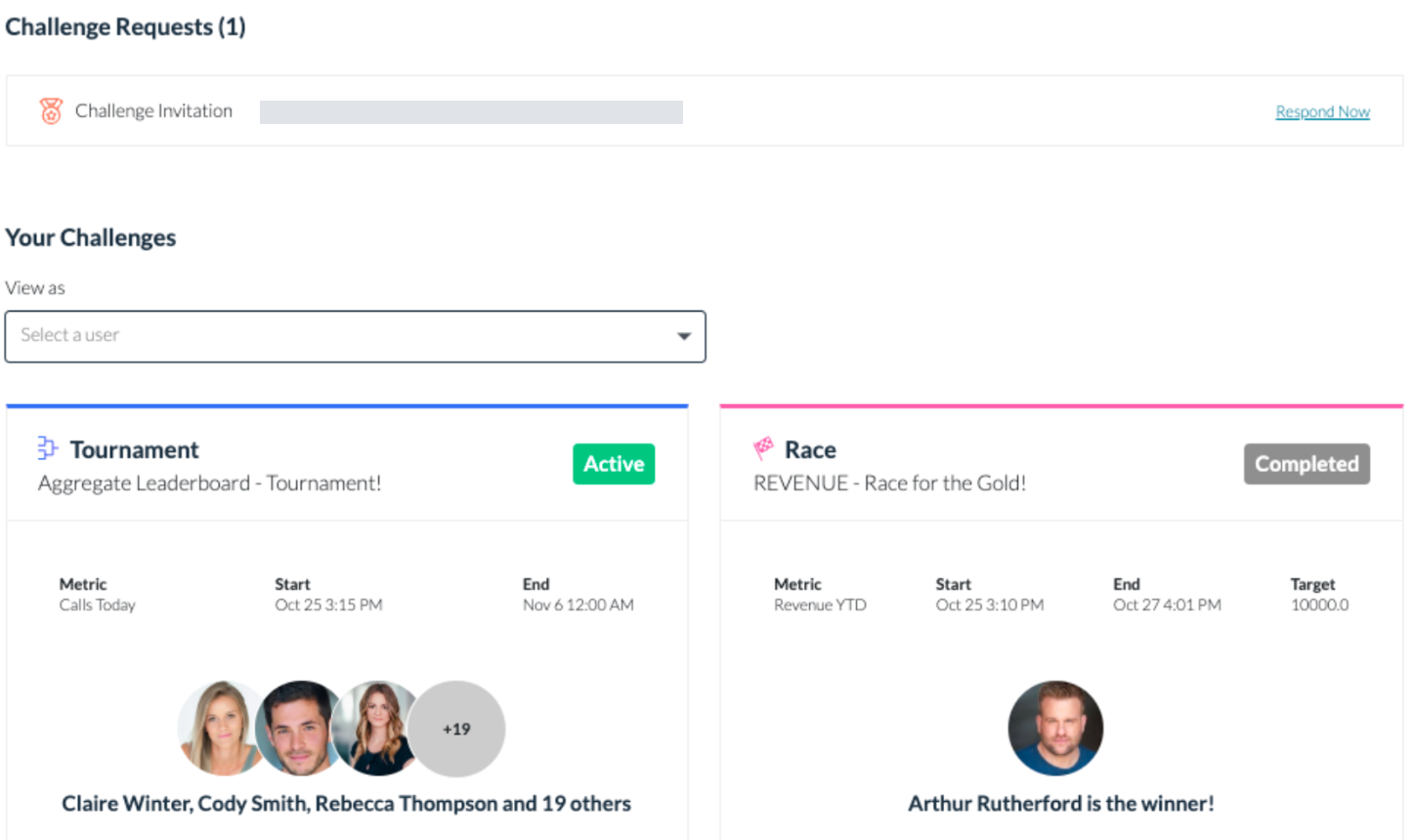Click the Race checkered flag icon
The image size is (1413, 840).
pos(763,448)
